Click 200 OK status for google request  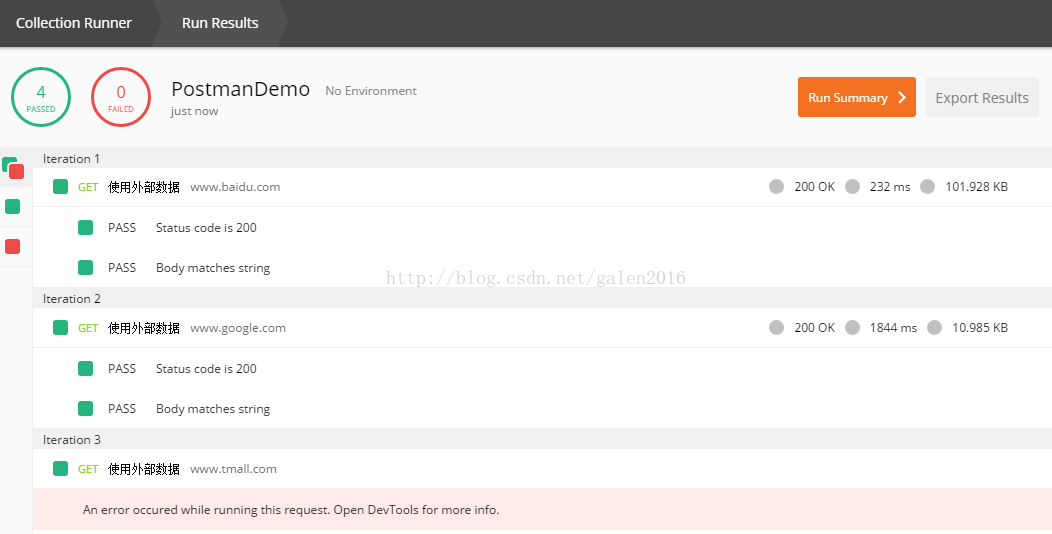(814, 327)
